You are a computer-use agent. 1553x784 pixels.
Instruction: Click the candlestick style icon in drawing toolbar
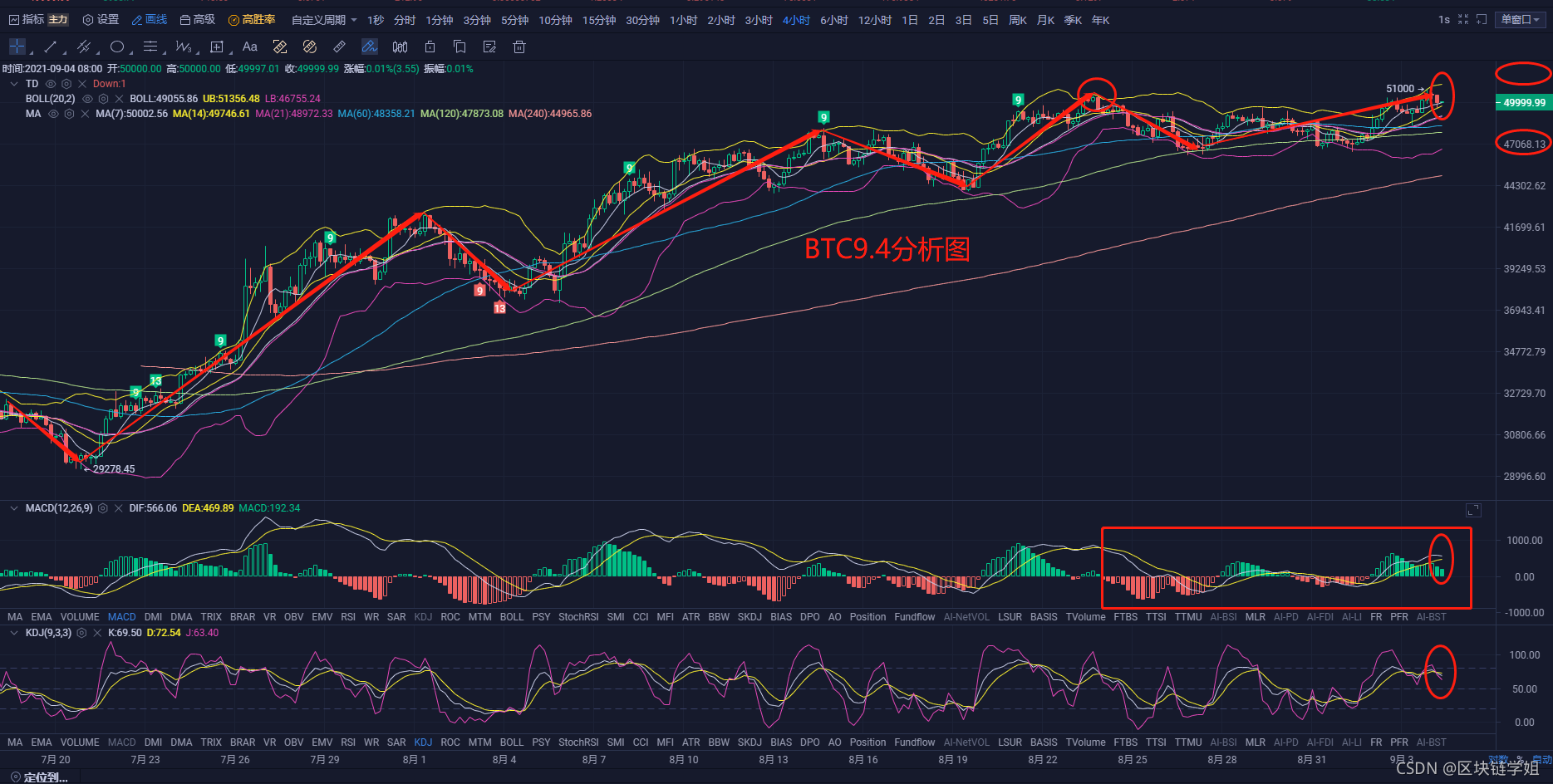click(x=400, y=47)
